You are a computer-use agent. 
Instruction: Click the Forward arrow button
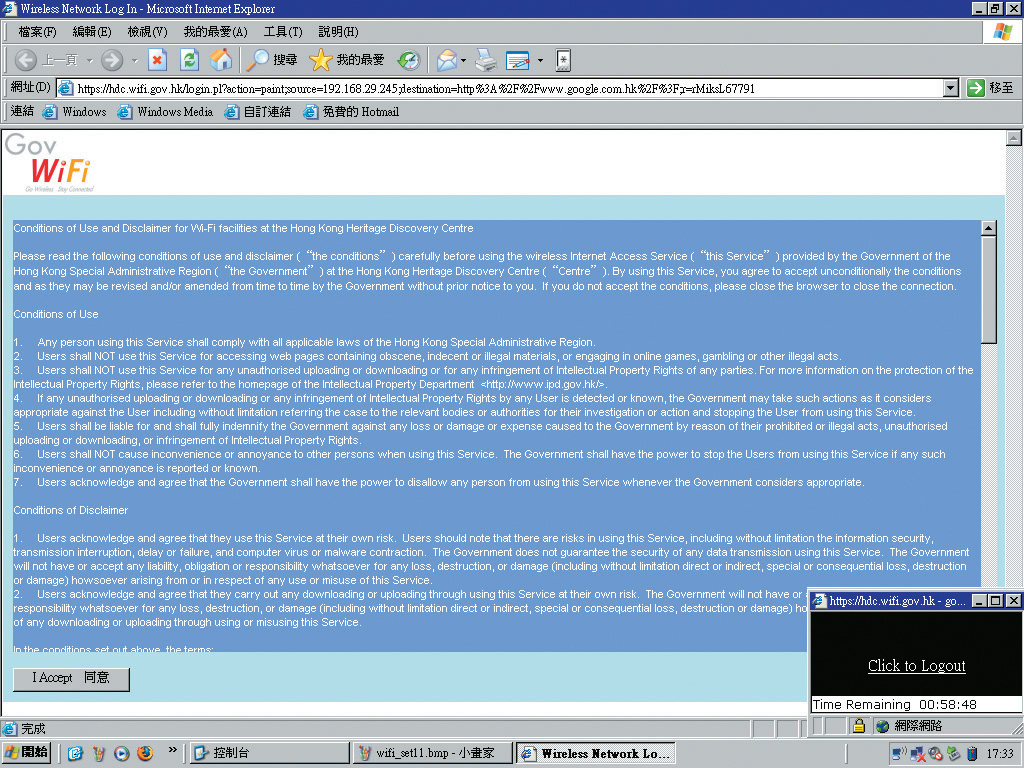(x=112, y=60)
